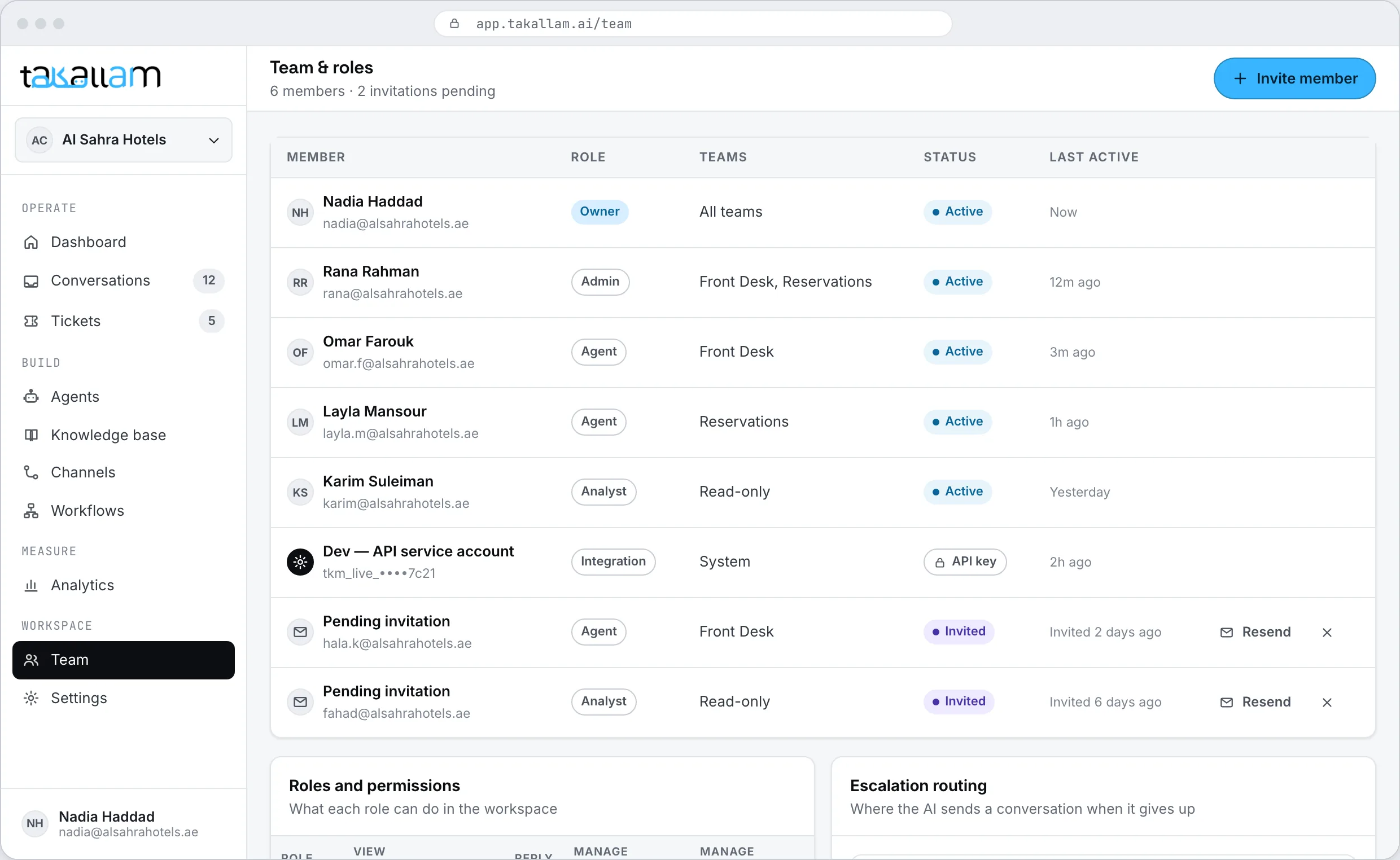Click the API service account avatar icon
Viewport: 1400px width, 860px height.
pos(300,563)
